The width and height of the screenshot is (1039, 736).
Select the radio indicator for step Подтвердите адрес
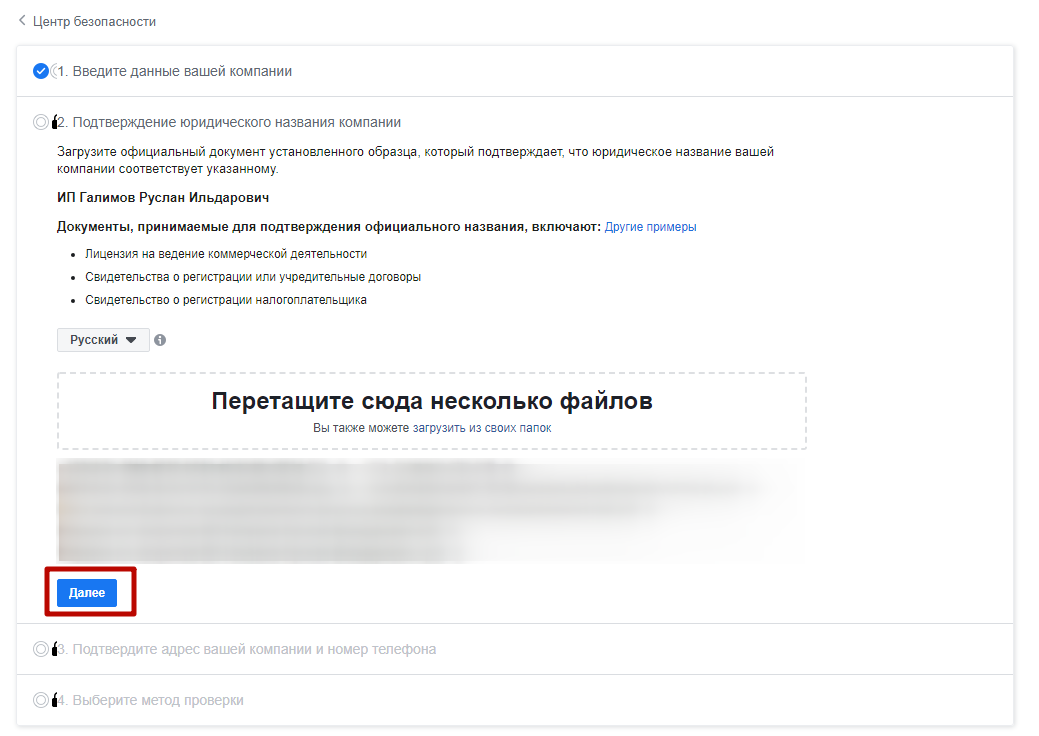tap(41, 649)
